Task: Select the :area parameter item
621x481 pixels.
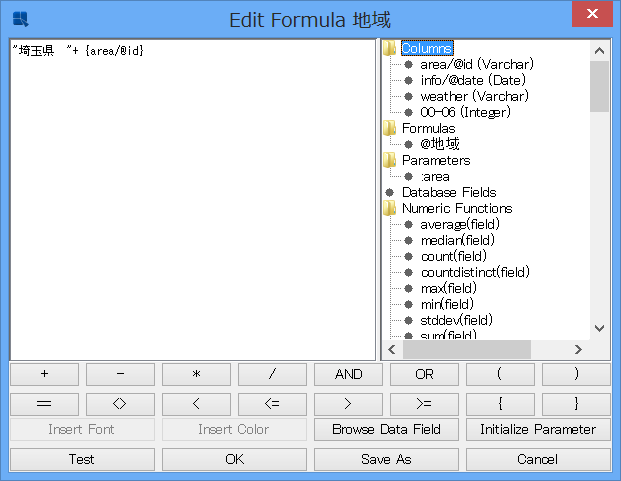Action: (x=435, y=177)
